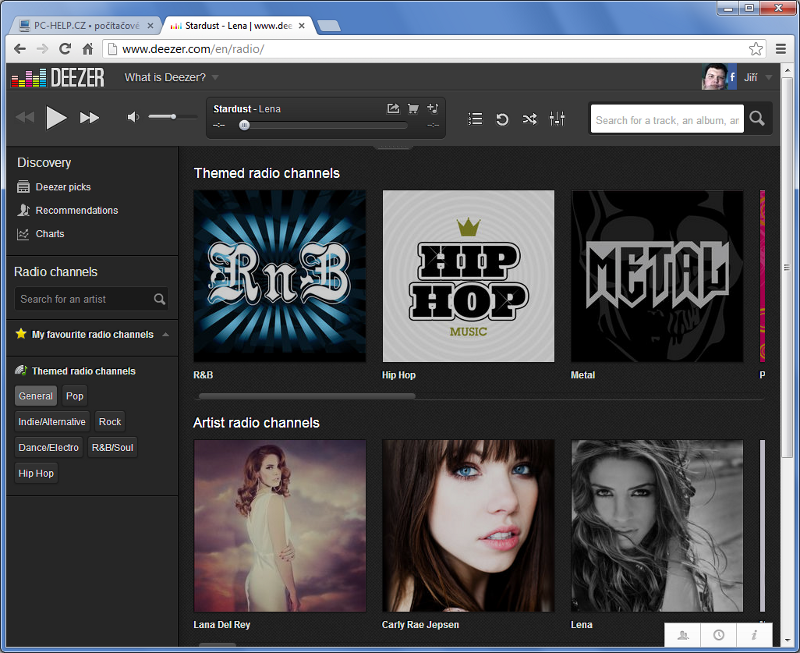
Task: Select the General themed channel filter
Action: point(36,396)
